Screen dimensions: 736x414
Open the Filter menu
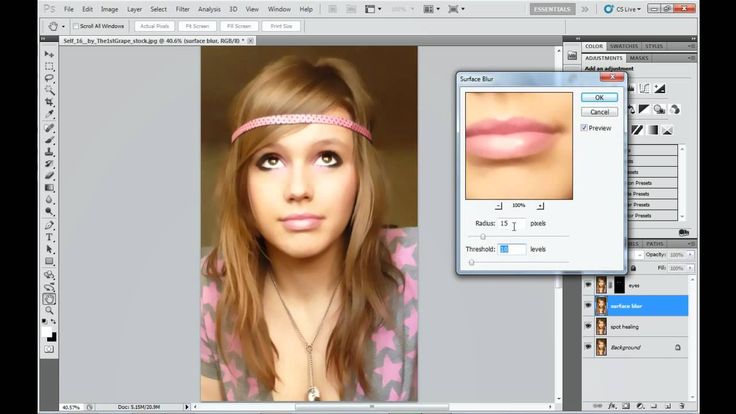click(x=182, y=9)
